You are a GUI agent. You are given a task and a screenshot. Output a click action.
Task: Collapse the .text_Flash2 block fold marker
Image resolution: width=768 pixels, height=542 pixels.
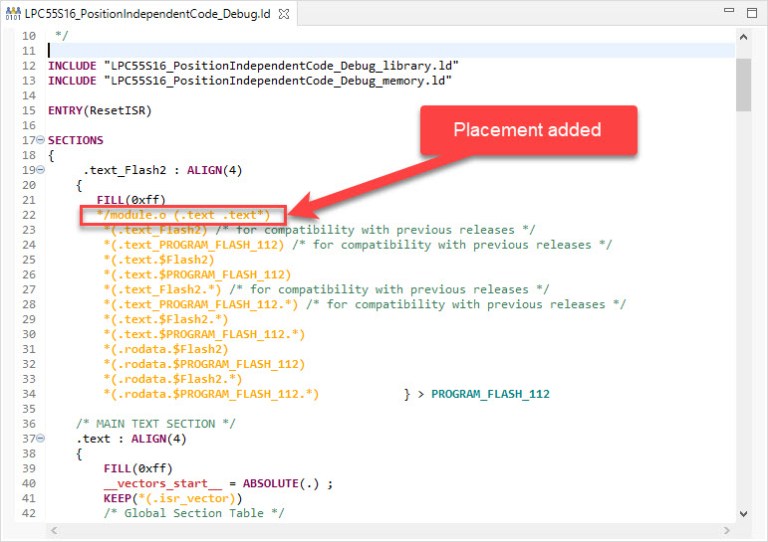click(x=40, y=170)
